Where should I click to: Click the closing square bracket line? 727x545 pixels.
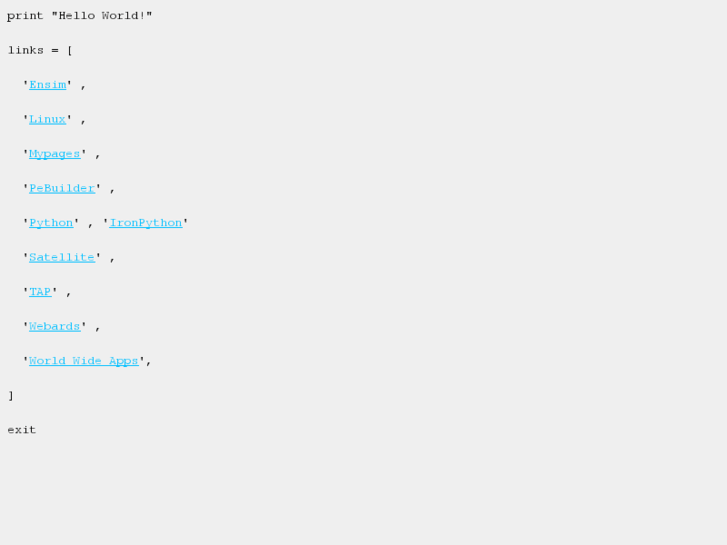[11, 396]
